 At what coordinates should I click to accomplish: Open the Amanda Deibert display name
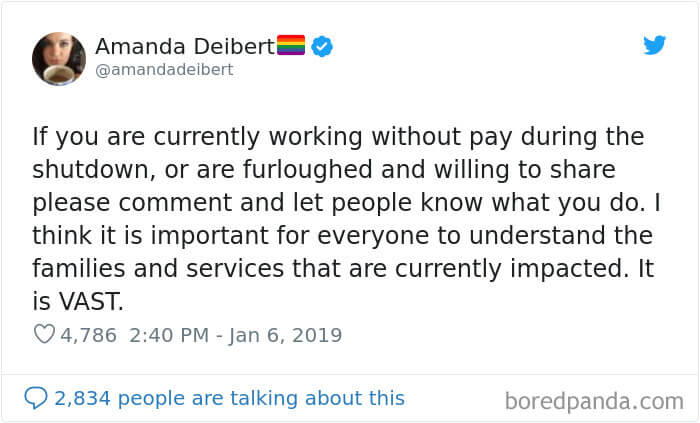click(x=185, y=46)
